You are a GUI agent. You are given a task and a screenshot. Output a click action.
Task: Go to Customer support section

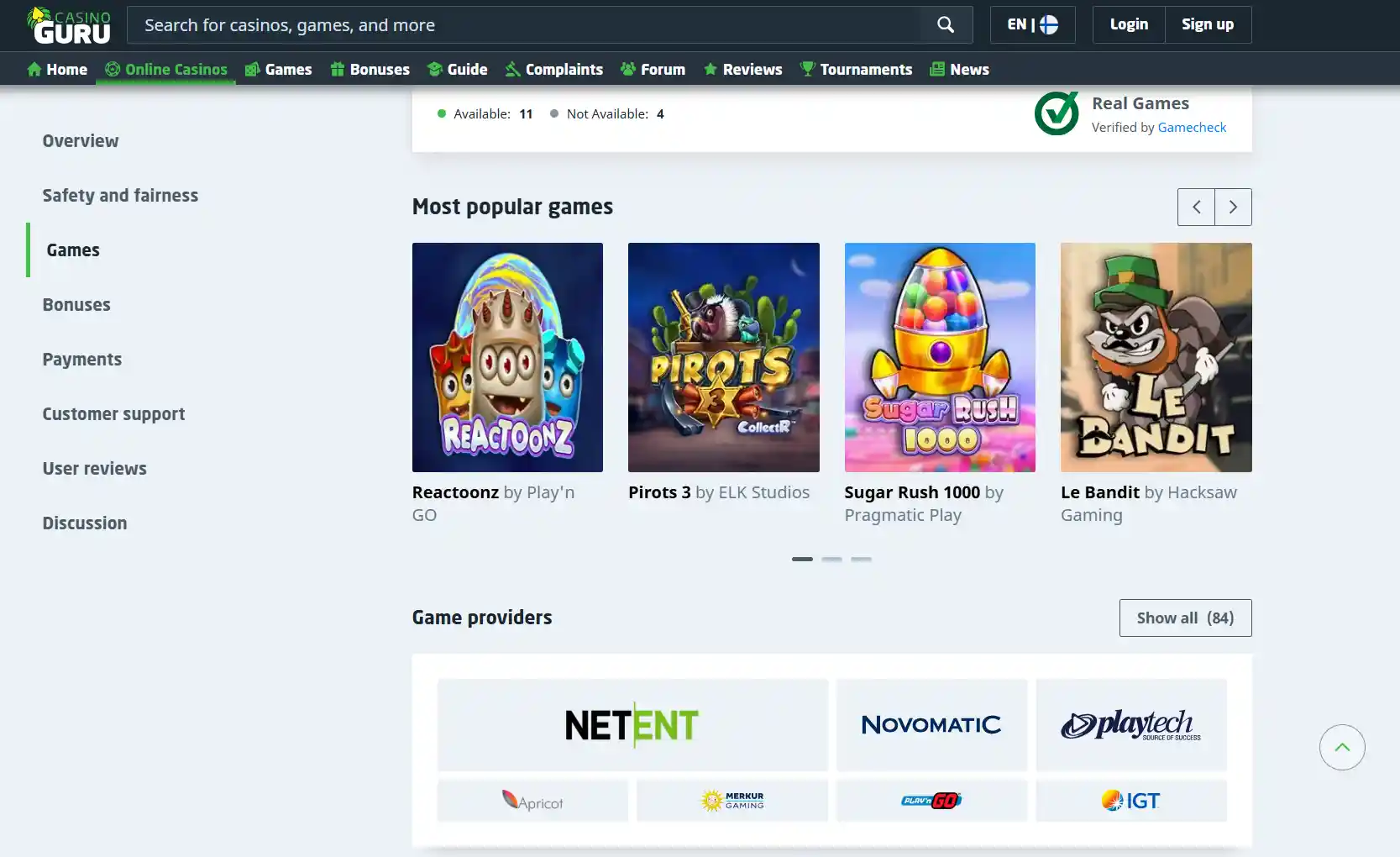(x=113, y=414)
